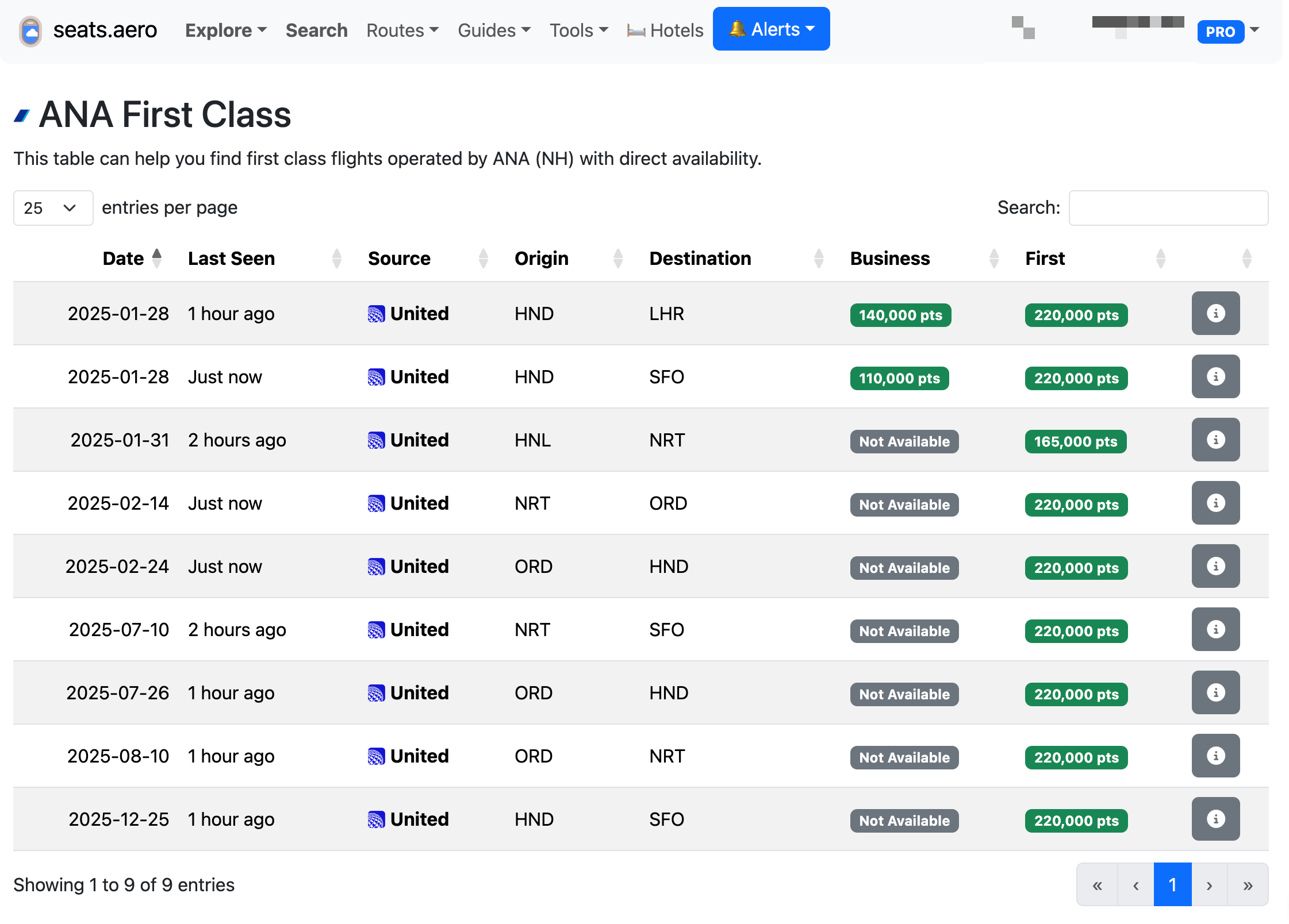Go to next page of results
This screenshot has width=1289, height=924.
[1209, 885]
